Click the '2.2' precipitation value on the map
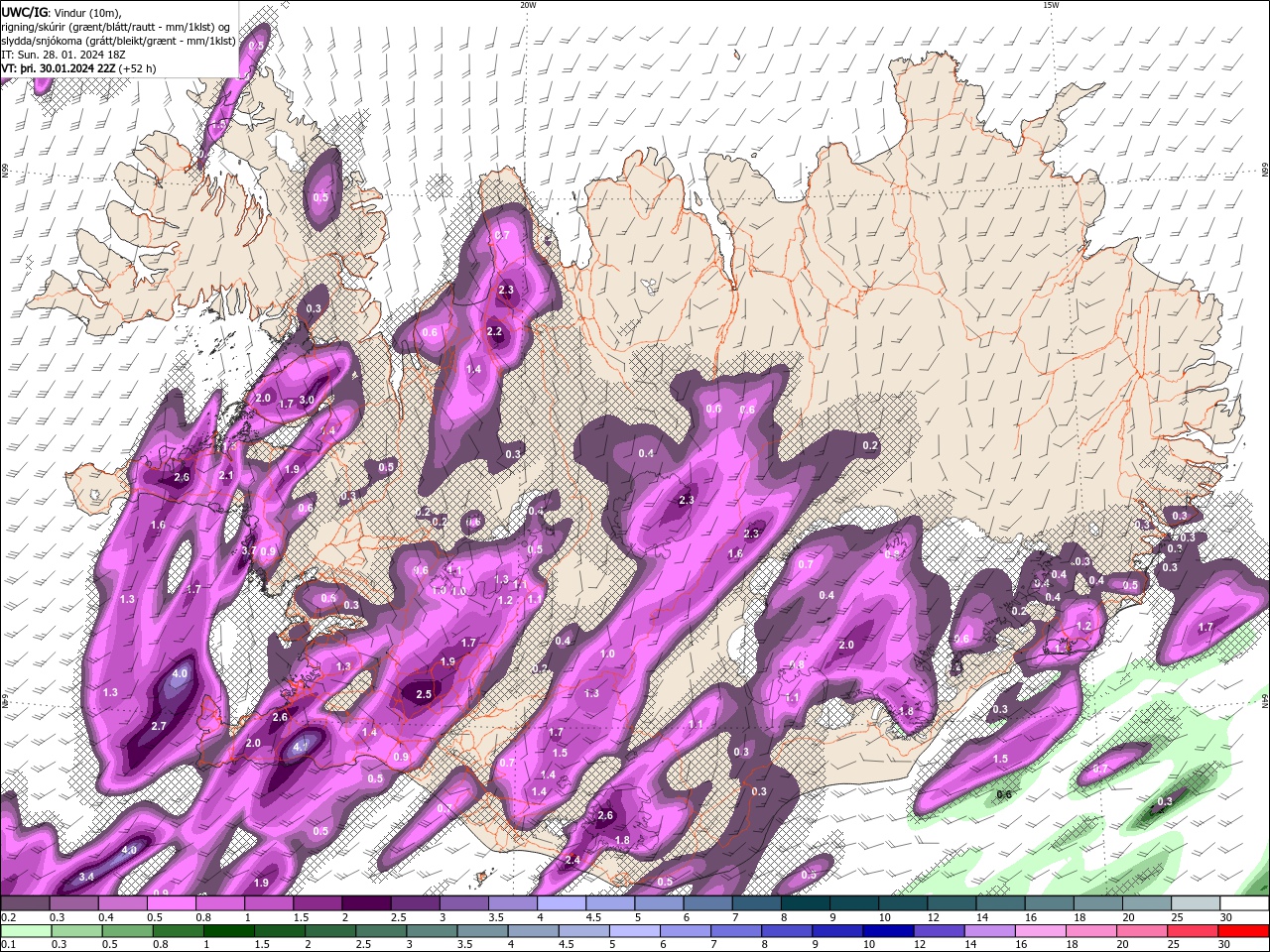This screenshot has width=1270, height=952. [494, 331]
